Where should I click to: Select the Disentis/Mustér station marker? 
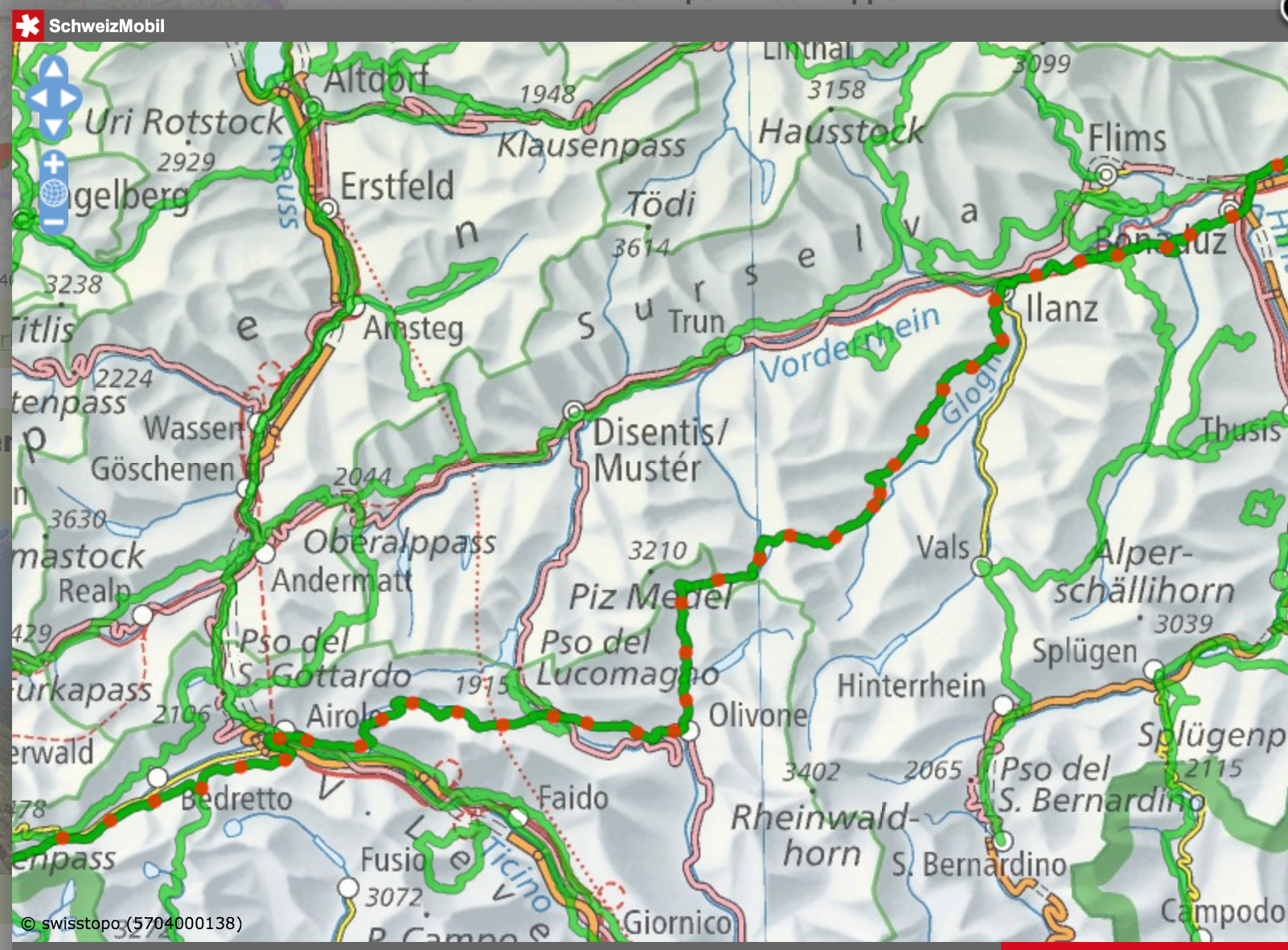pyautogui.click(x=574, y=412)
